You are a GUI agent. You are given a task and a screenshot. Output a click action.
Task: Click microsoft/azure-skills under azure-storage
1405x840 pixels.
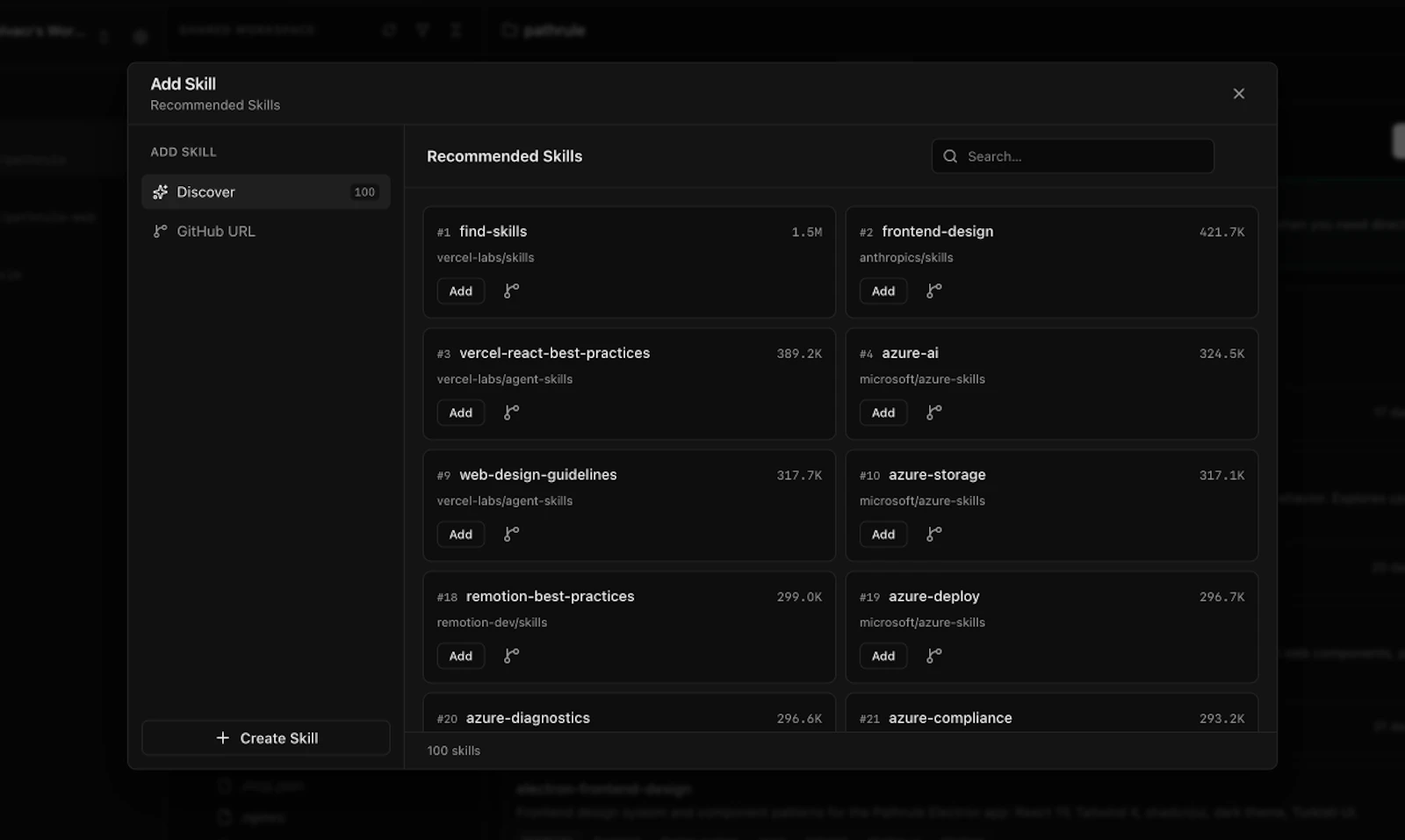tap(922, 501)
